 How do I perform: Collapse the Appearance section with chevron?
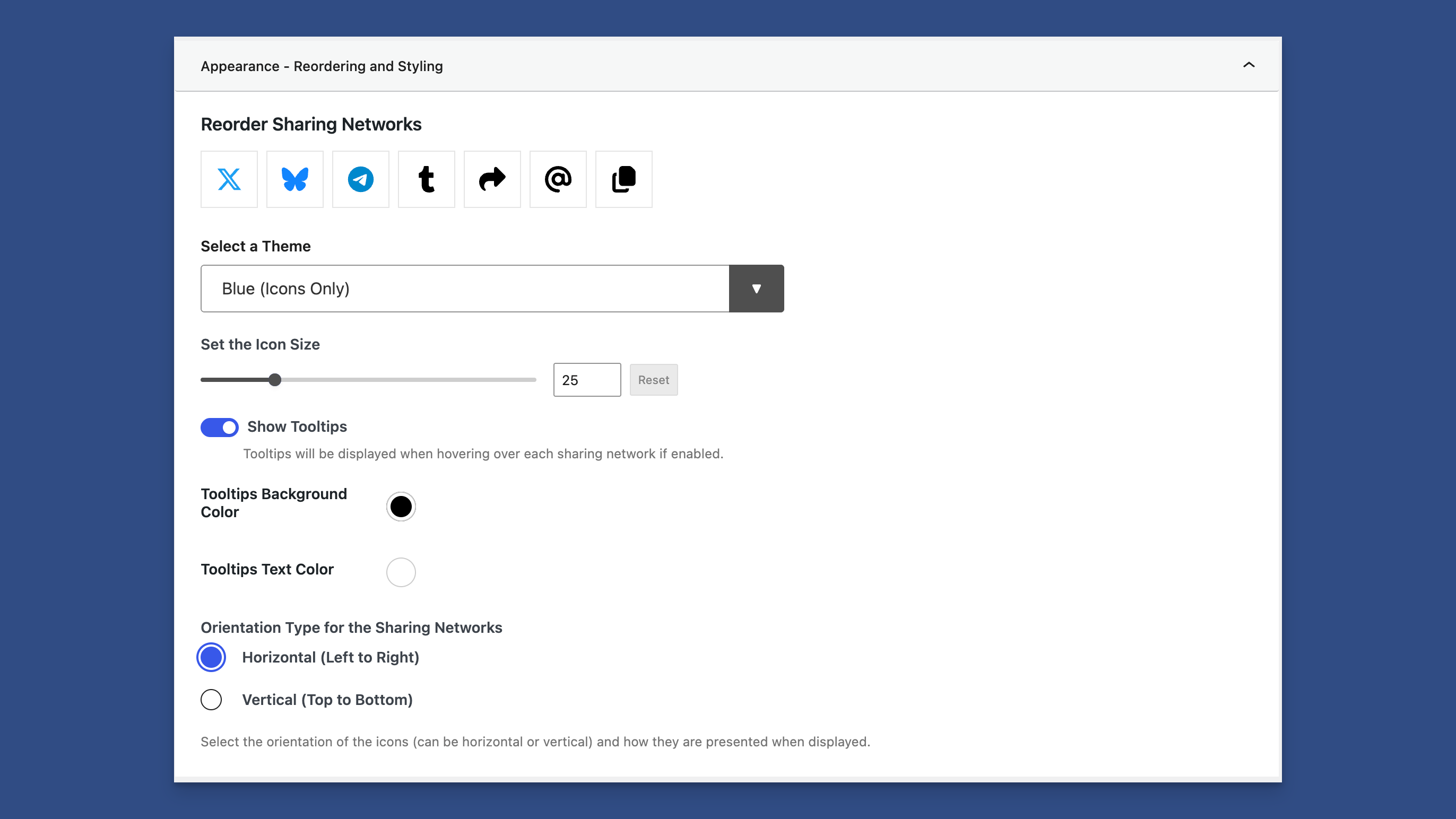(x=1249, y=65)
